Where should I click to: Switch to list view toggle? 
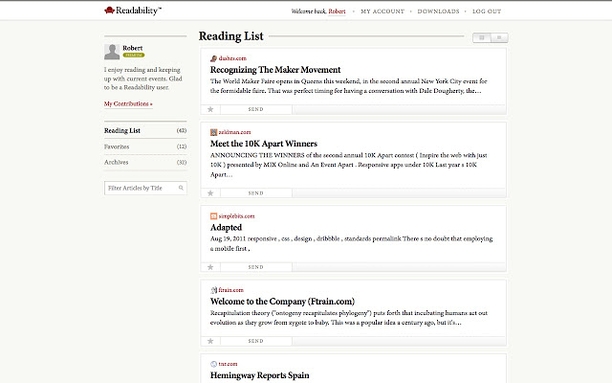(x=499, y=37)
